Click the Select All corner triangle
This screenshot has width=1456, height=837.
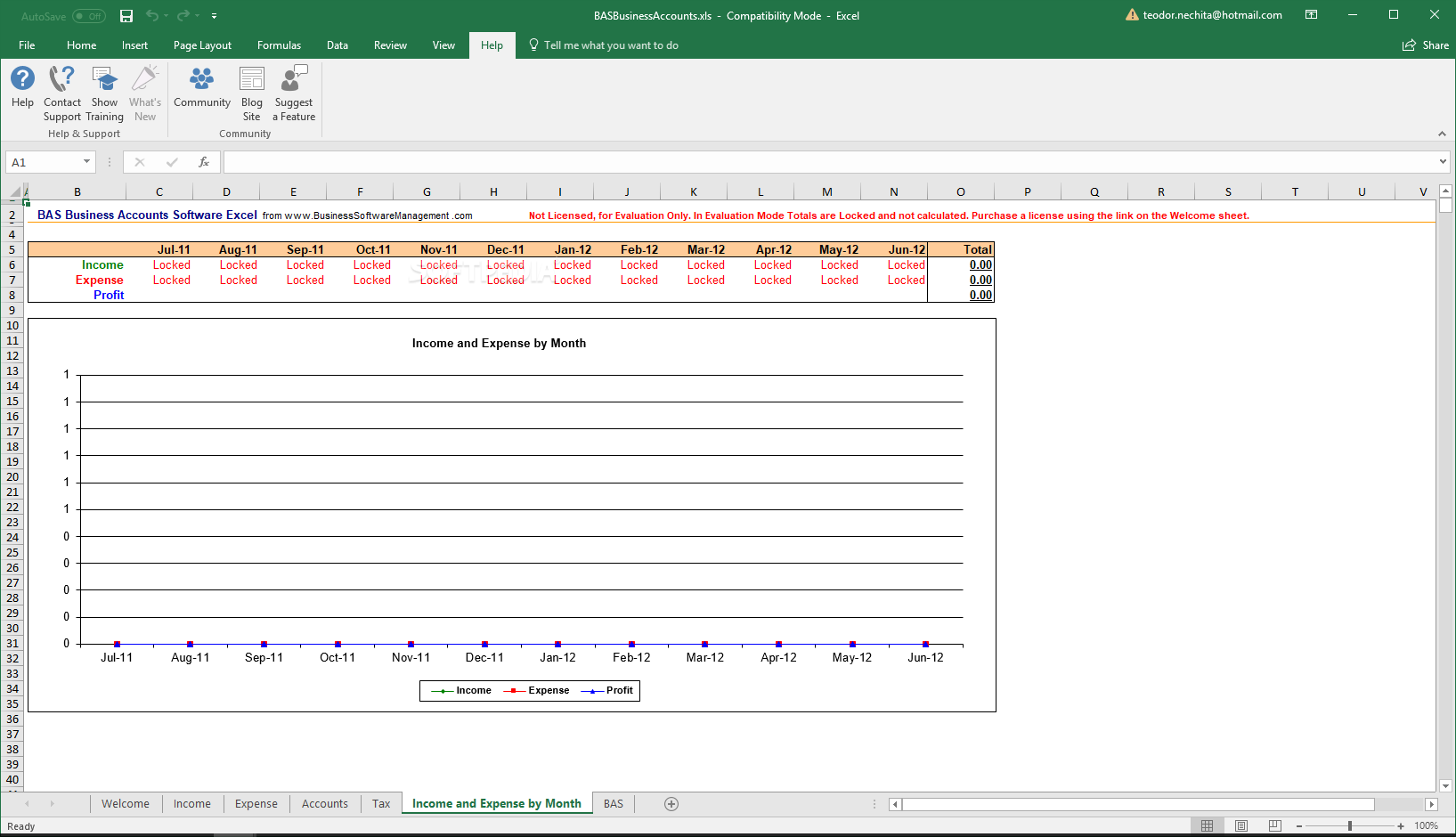(15, 191)
